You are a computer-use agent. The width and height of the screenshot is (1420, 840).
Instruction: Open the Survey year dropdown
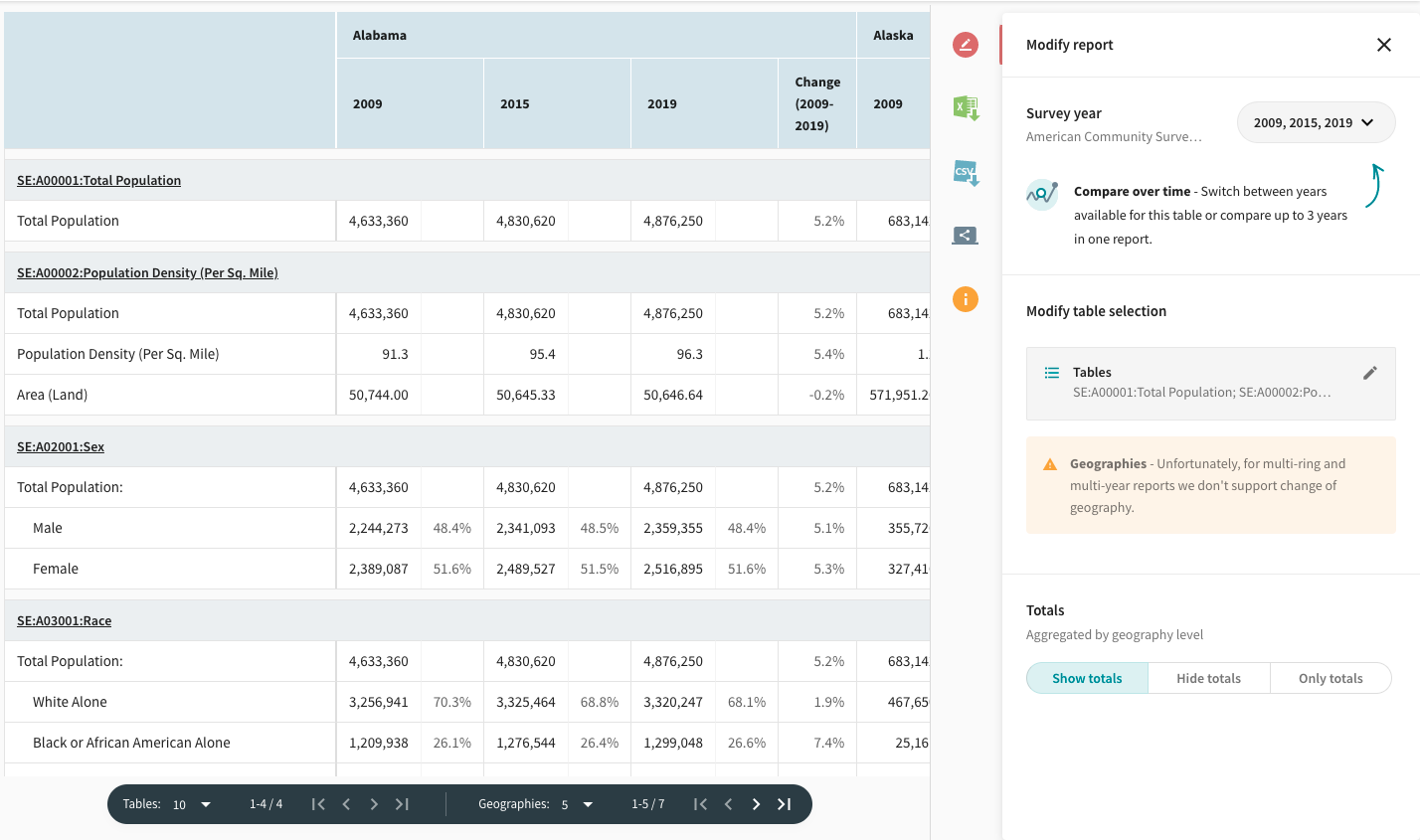tap(1315, 123)
